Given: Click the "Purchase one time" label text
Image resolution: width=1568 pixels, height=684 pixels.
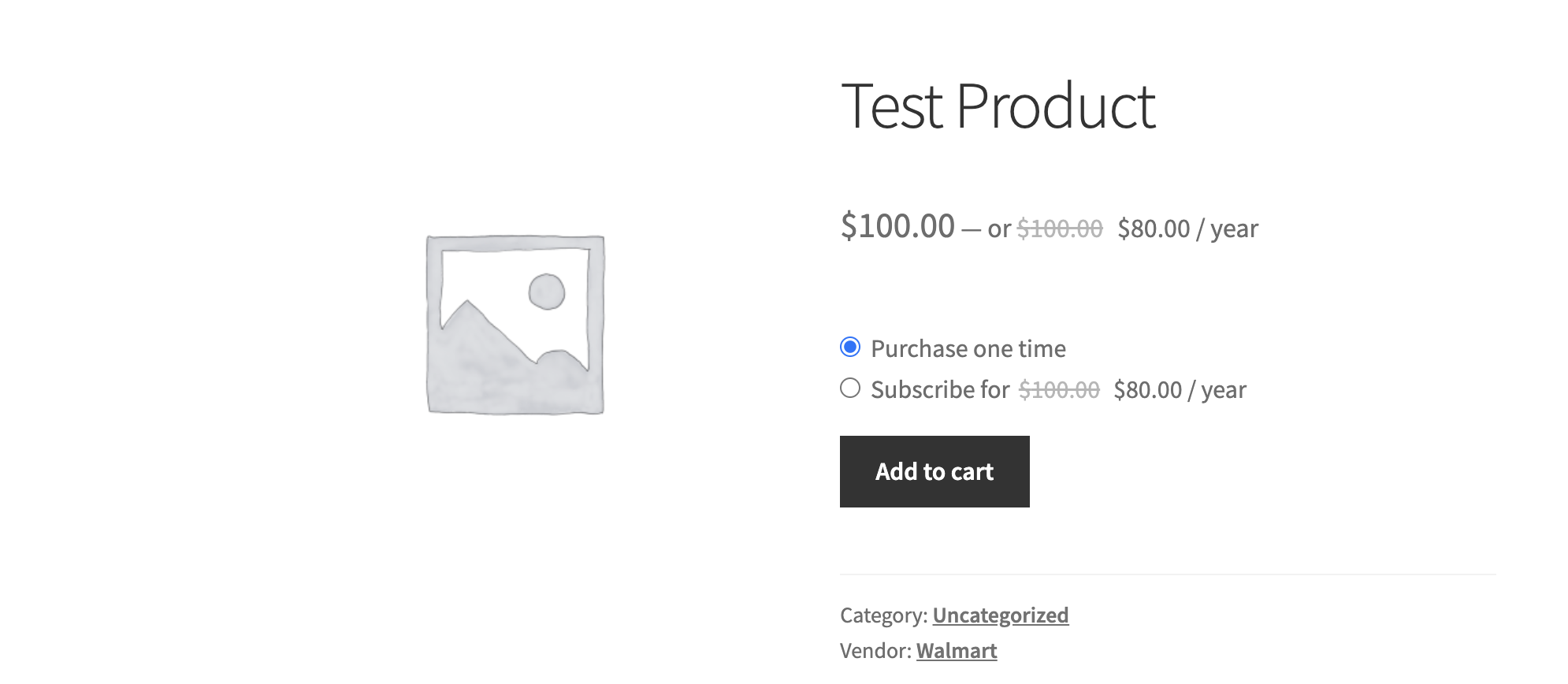Looking at the screenshot, I should coord(968,348).
